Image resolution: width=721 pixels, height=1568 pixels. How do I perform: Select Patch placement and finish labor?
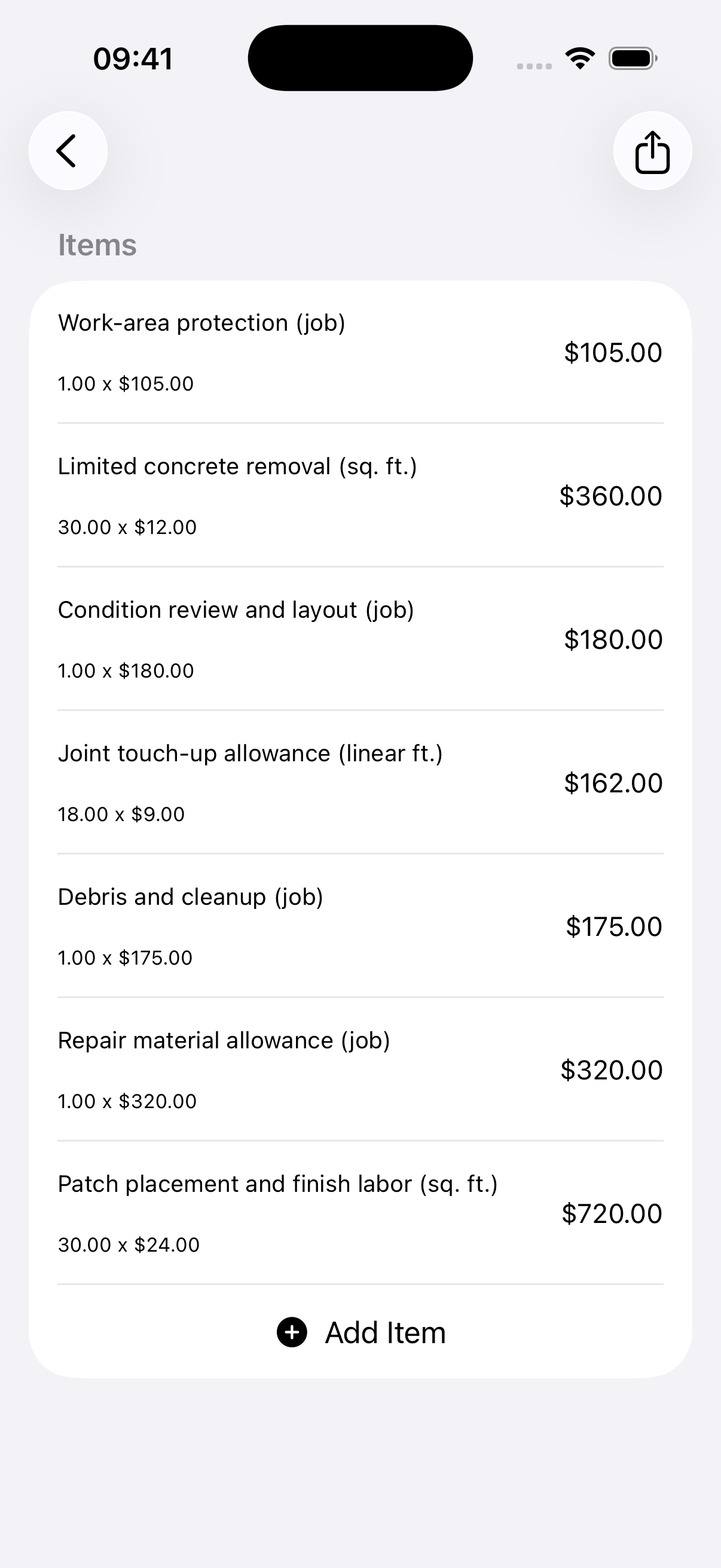360,1214
